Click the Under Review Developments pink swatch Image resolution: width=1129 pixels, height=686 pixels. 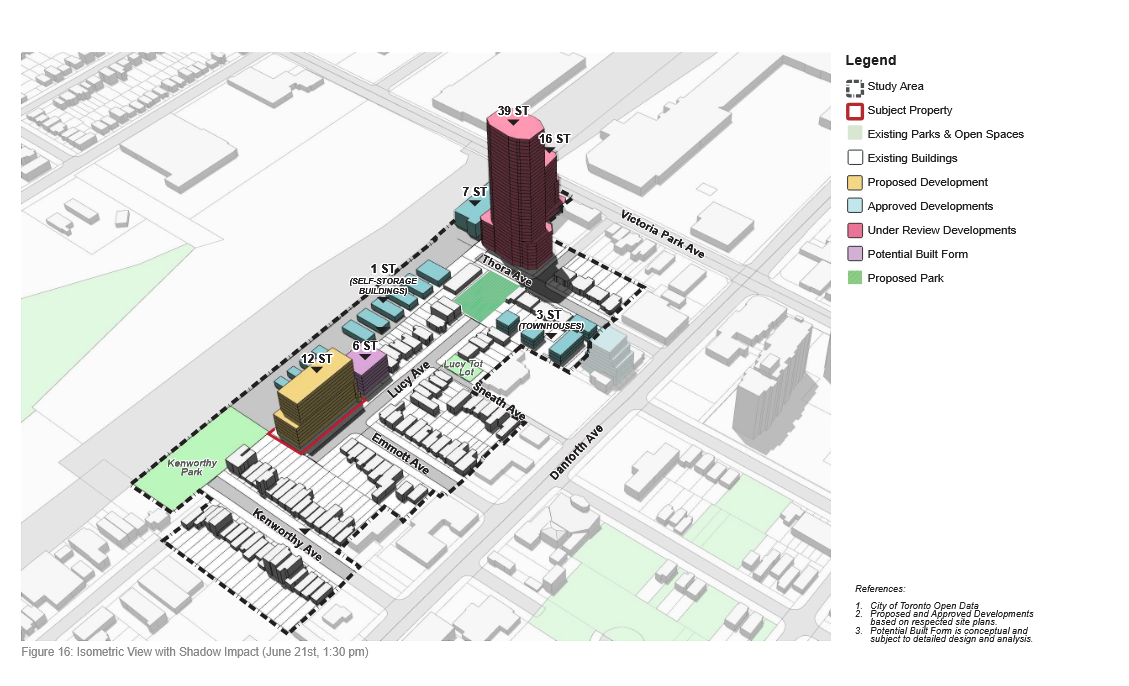pos(854,230)
